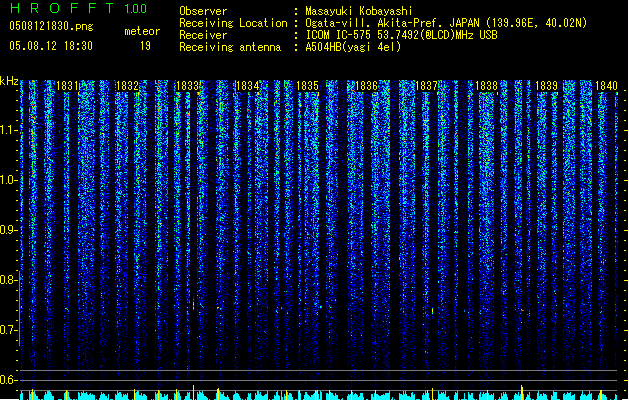Click the 1.0 kHz axis tick label
629x400 pixels.
(8, 180)
